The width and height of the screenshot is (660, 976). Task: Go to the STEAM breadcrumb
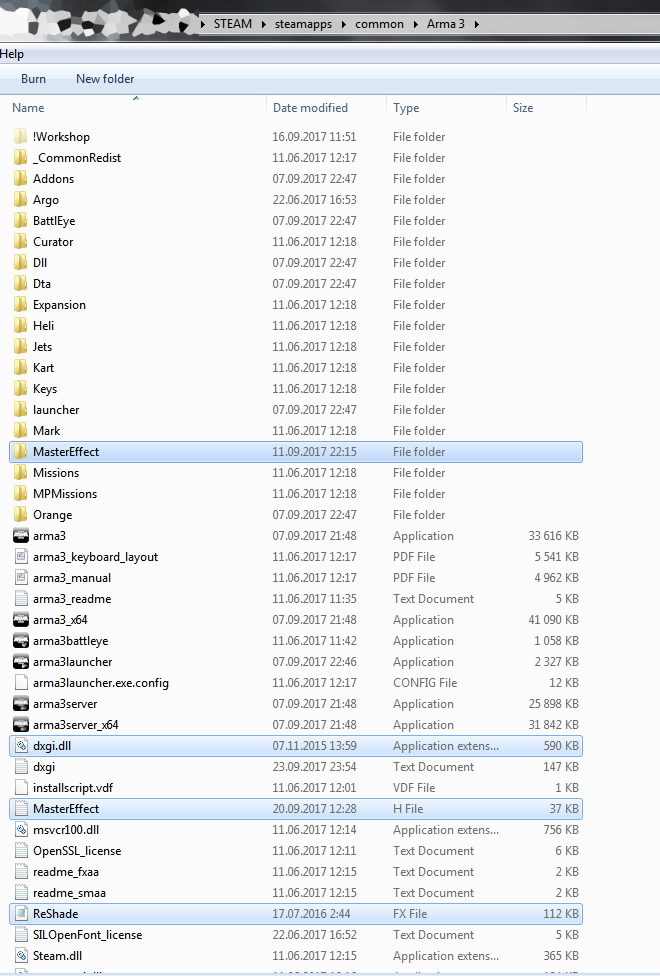(x=233, y=24)
